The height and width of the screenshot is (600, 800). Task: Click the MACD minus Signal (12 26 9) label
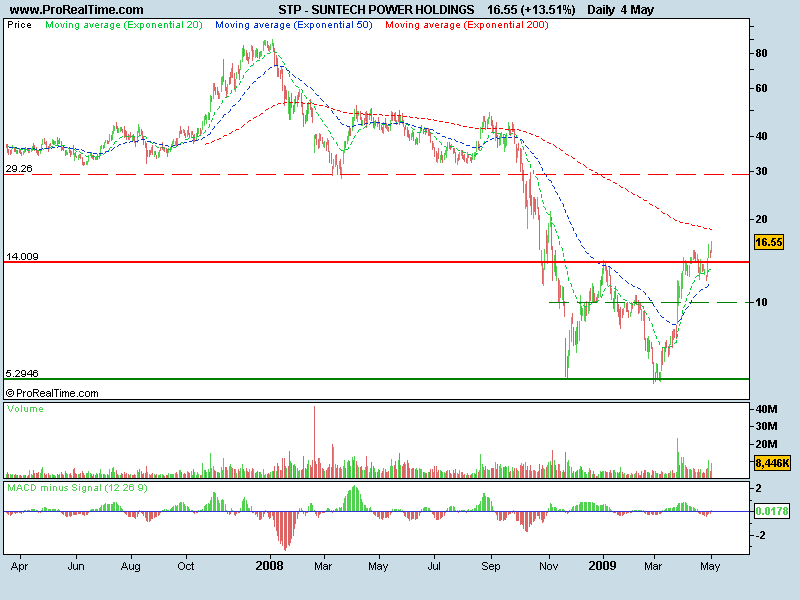coord(78,488)
